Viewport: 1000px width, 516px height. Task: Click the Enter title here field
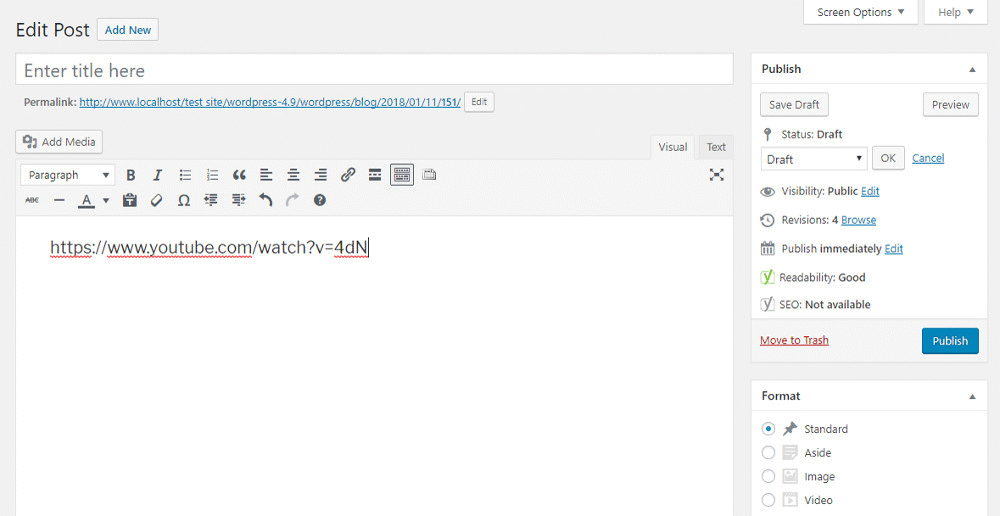[374, 70]
